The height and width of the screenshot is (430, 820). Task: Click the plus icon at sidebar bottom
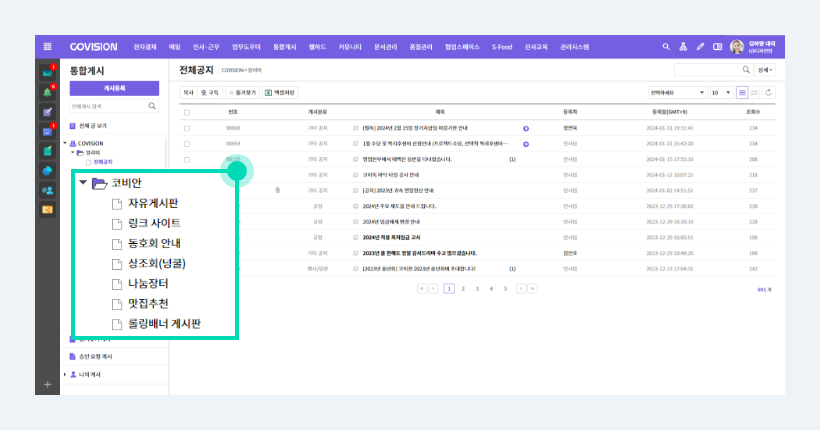pyautogui.click(x=48, y=384)
